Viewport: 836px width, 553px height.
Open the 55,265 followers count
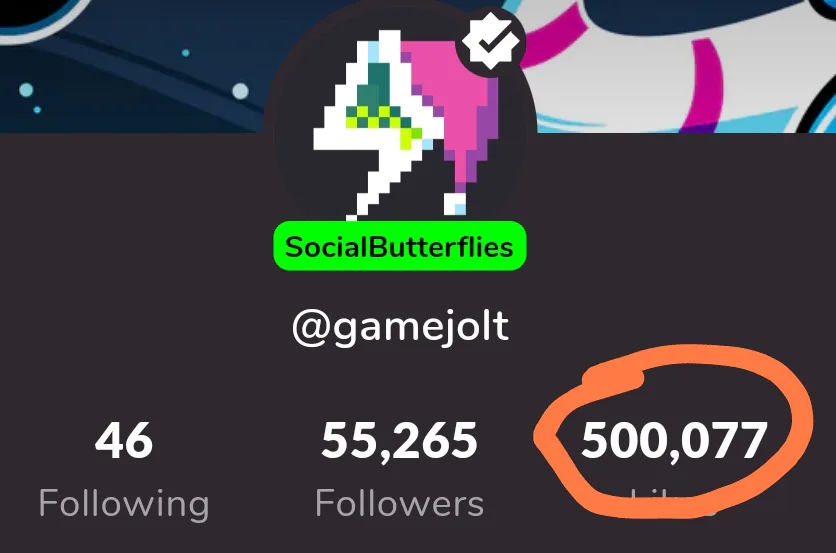click(x=399, y=440)
